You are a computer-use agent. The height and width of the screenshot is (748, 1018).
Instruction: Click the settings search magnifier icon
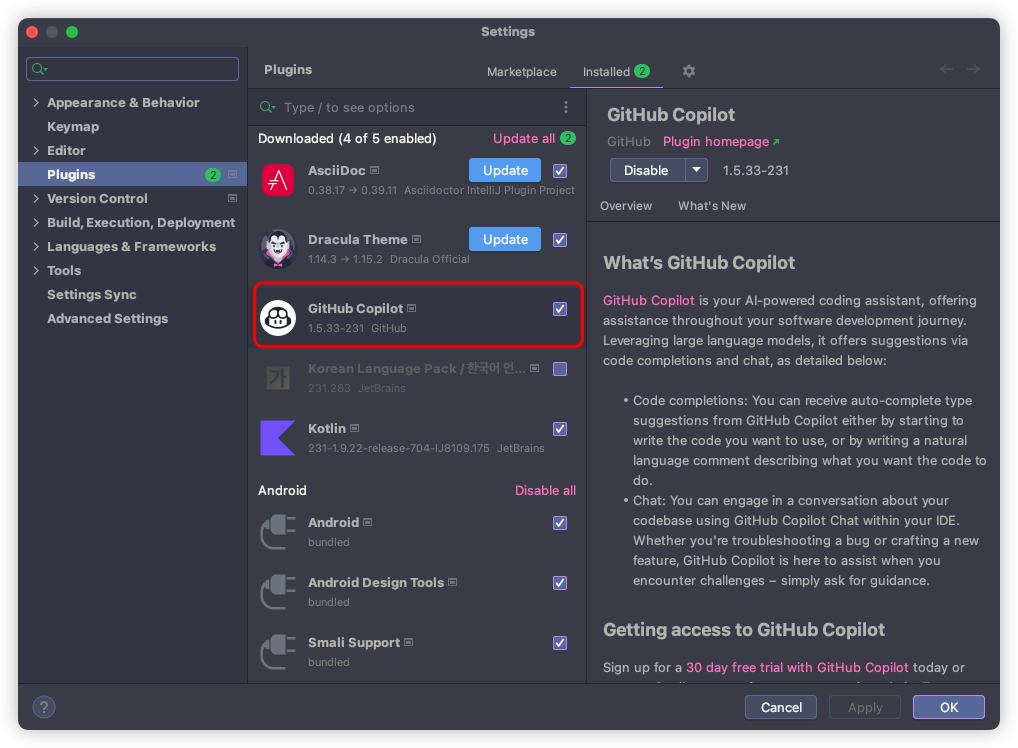coord(40,69)
